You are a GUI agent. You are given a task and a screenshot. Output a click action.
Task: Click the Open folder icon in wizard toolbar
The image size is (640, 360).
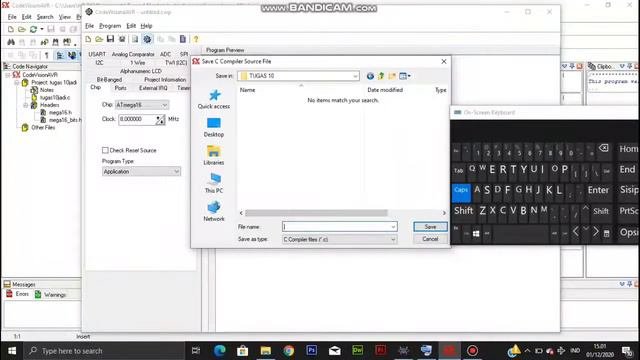(99, 39)
